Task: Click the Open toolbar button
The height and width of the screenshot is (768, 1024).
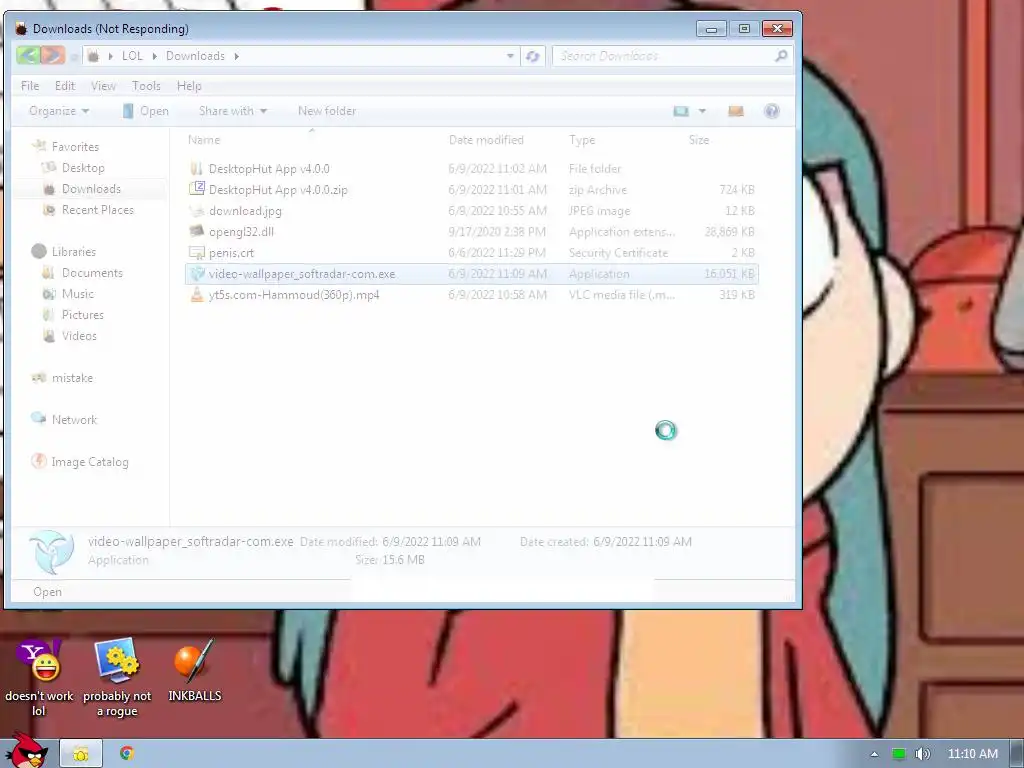Action: click(146, 111)
